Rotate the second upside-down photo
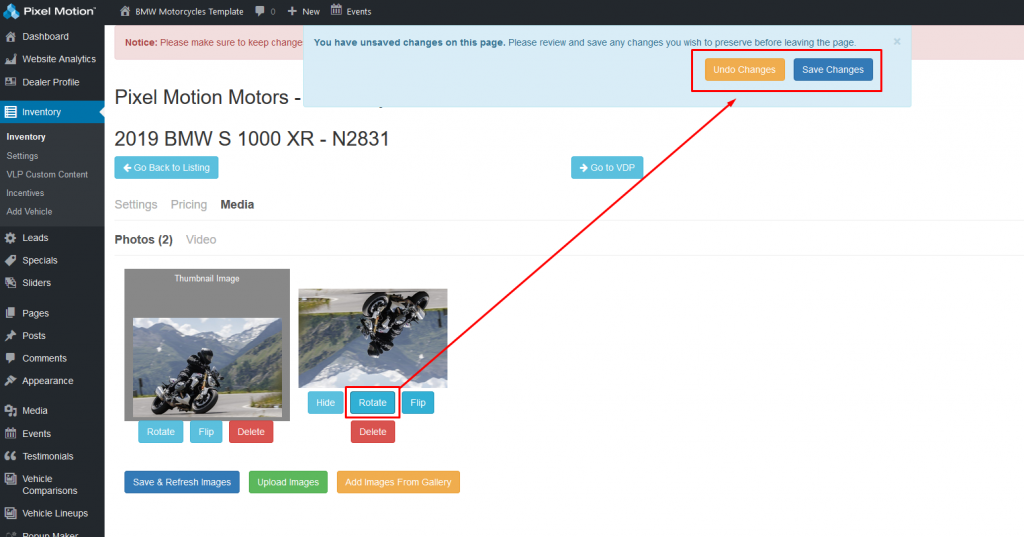Screen dimensions: 1024x537 coord(372,402)
